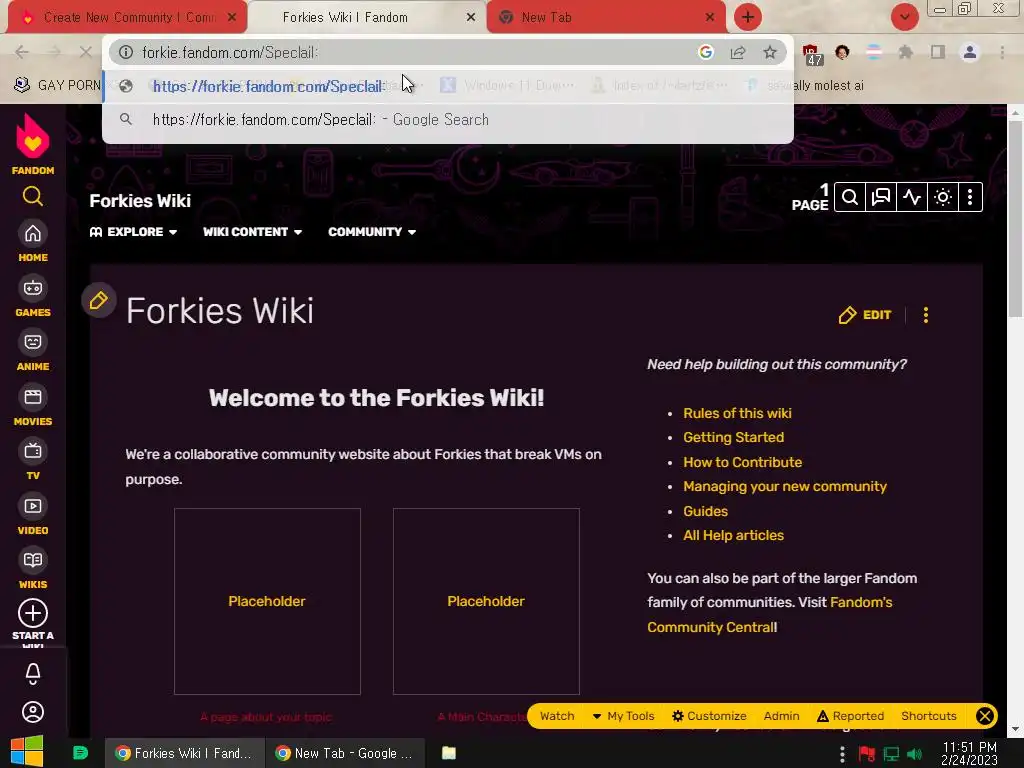Open wiki search tool in header
This screenshot has height=768, width=1024.
pyautogui.click(x=850, y=197)
